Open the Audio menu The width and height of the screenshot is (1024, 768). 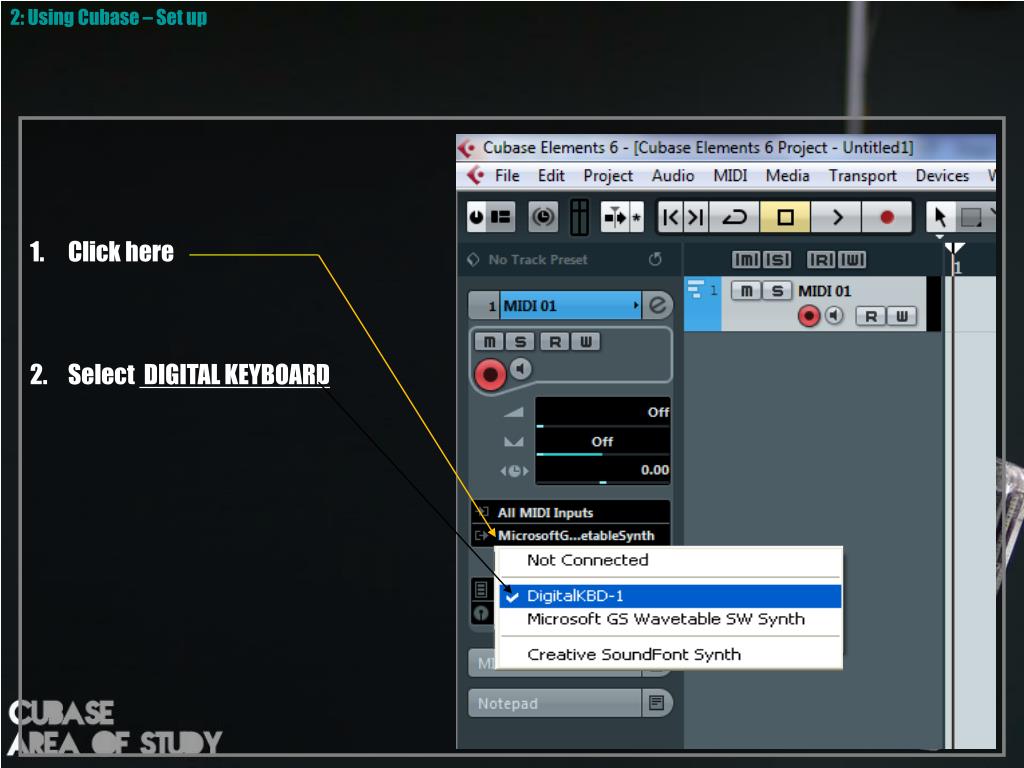coord(673,175)
